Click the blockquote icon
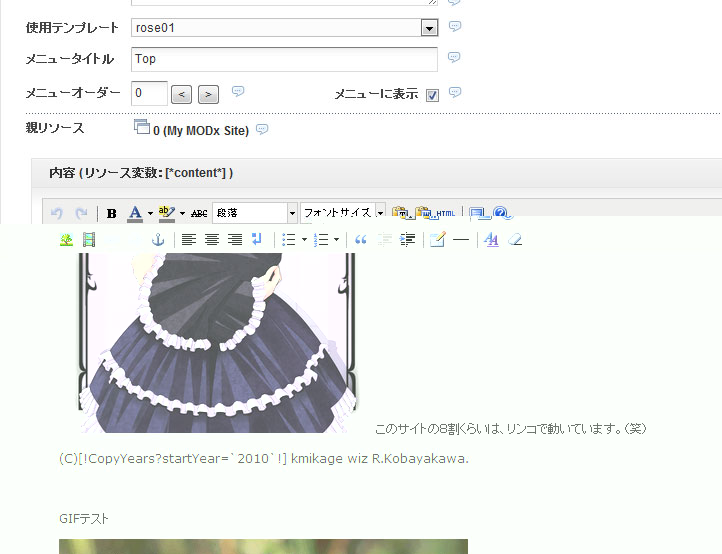Image resolution: width=722 pixels, height=554 pixels. (x=361, y=240)
